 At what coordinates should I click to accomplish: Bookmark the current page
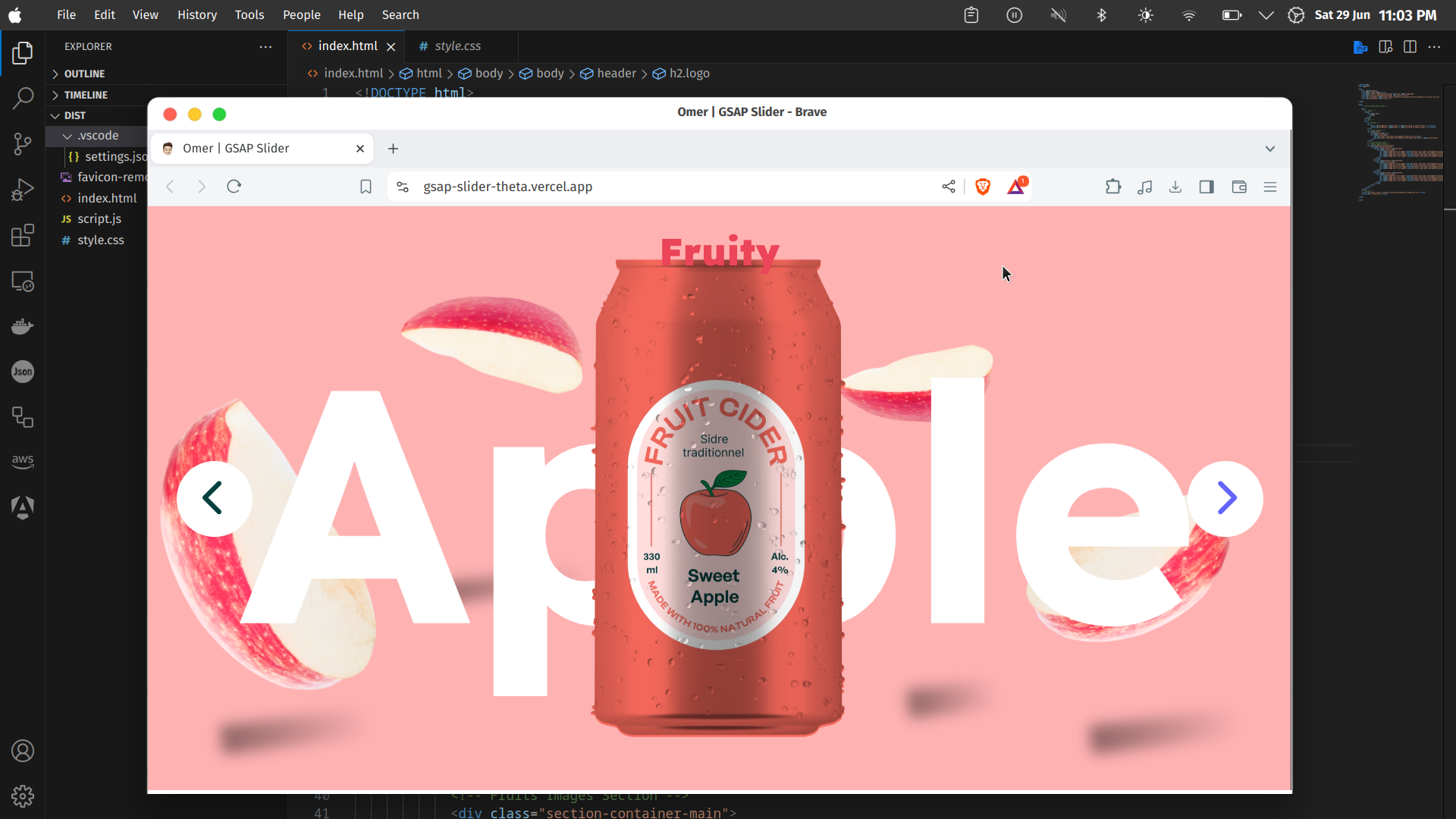[366, 187]
